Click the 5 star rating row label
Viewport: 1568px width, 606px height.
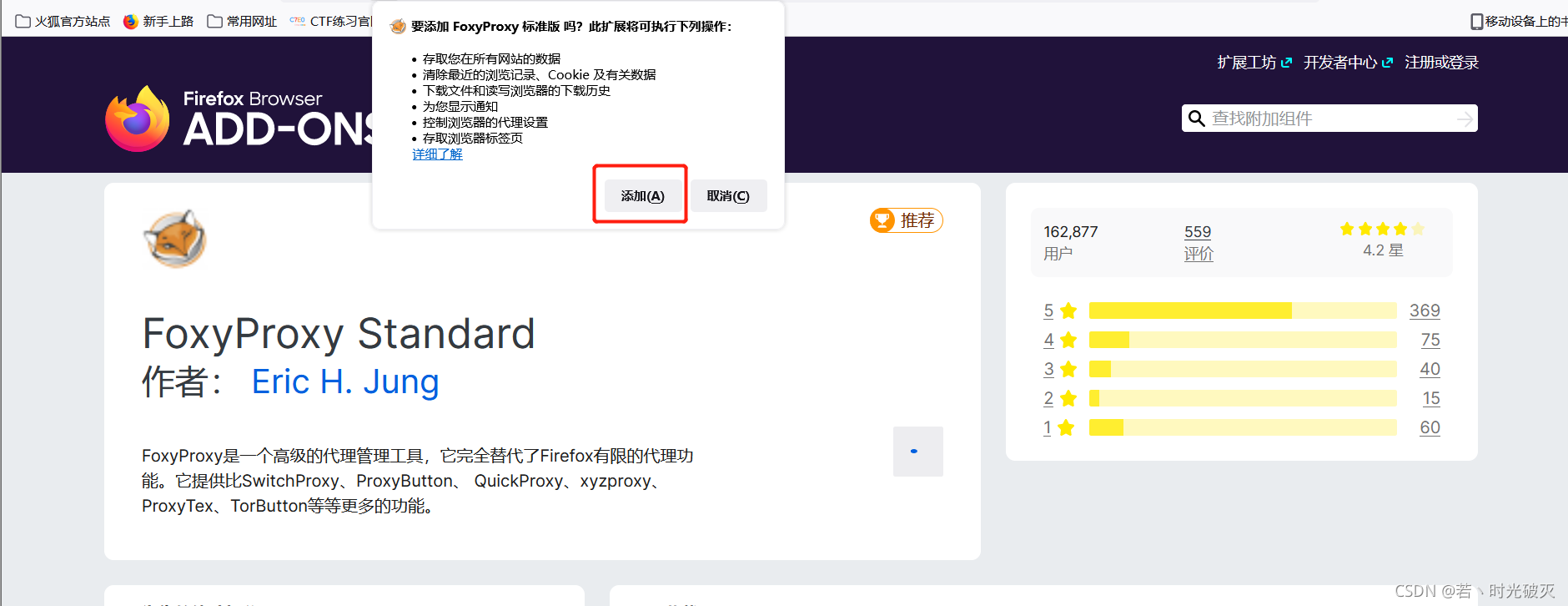(1060, 311)
